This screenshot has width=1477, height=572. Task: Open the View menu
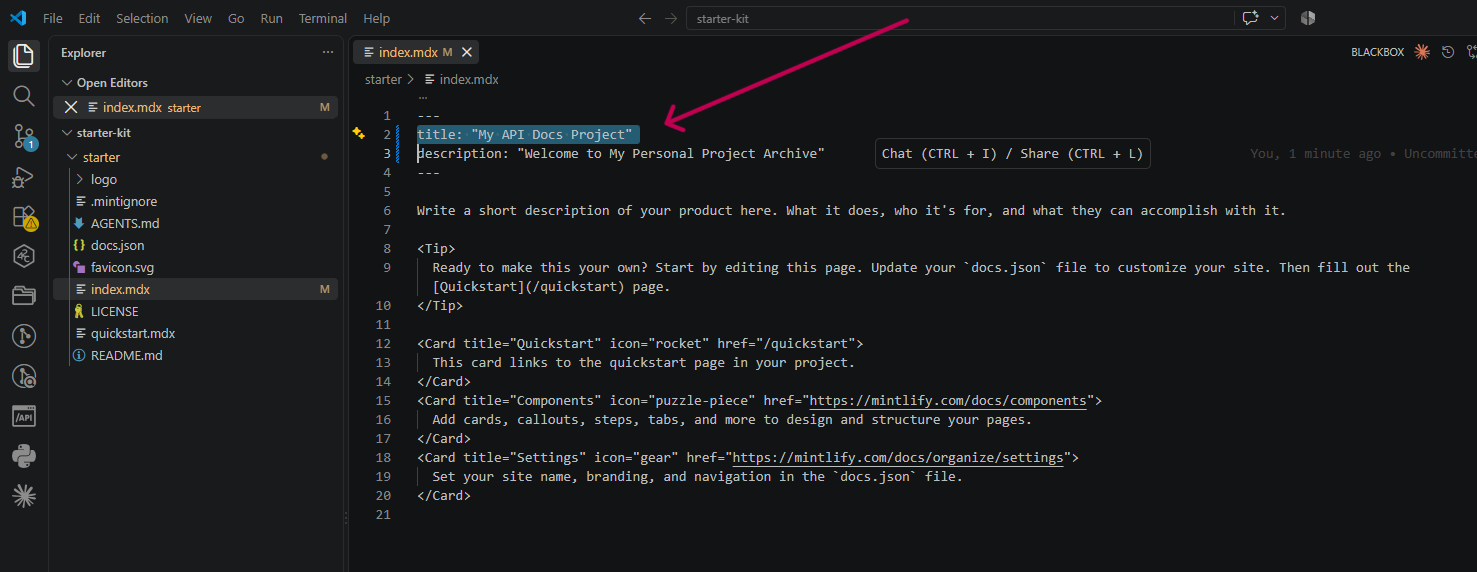[198, 18]
